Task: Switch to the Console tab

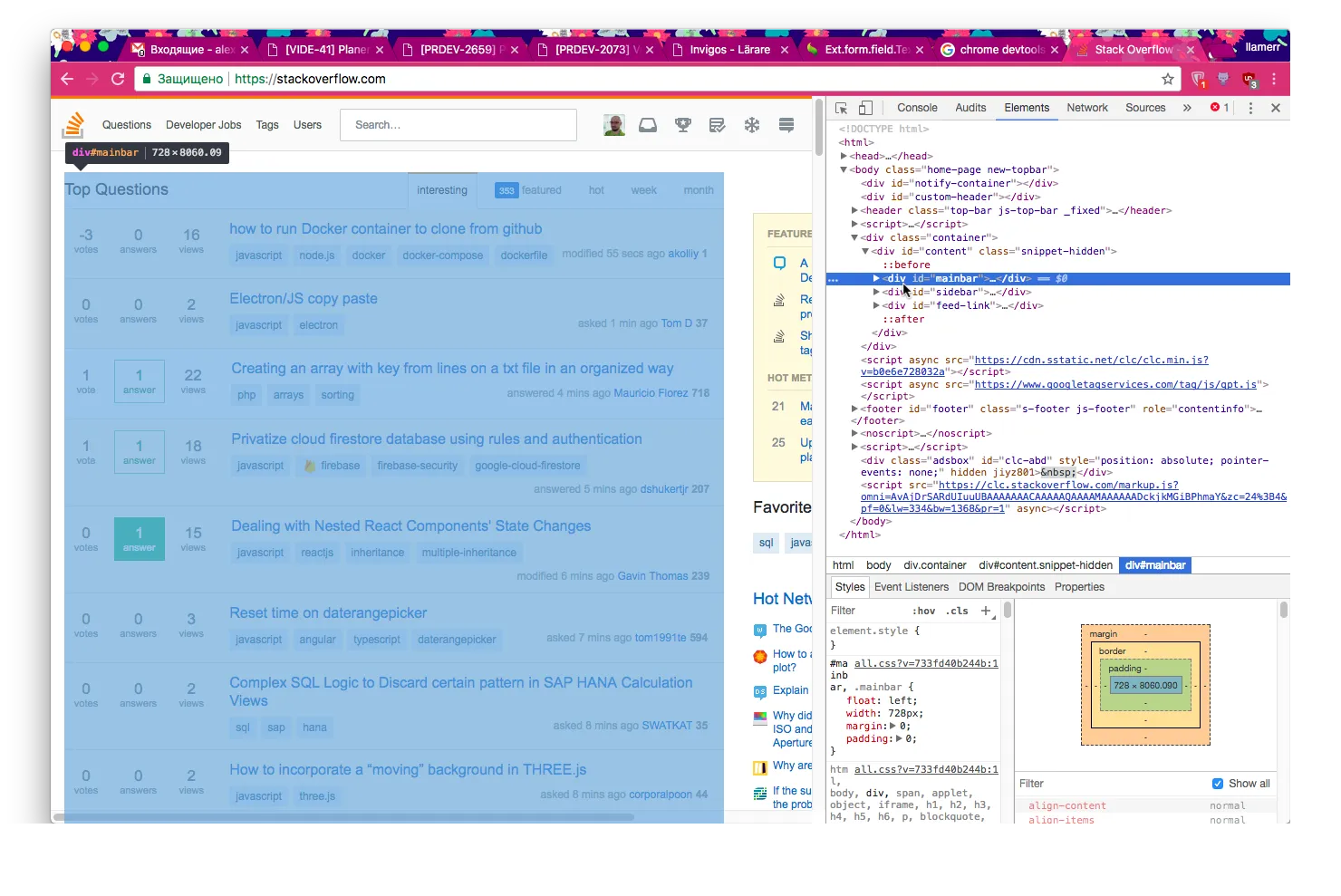Action: (x=917, y=108)
